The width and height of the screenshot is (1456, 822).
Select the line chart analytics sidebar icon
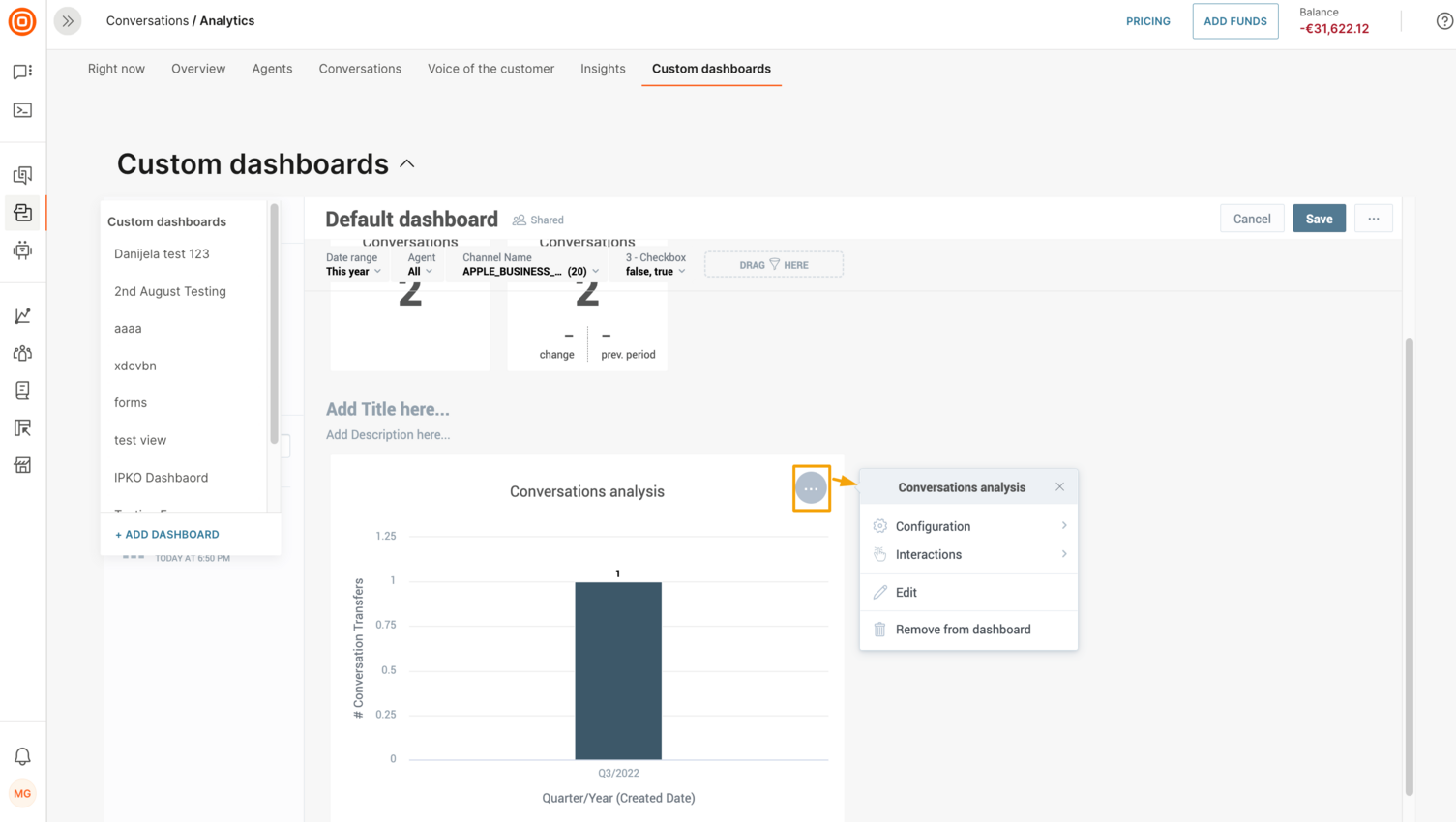(x=22, y=314)
